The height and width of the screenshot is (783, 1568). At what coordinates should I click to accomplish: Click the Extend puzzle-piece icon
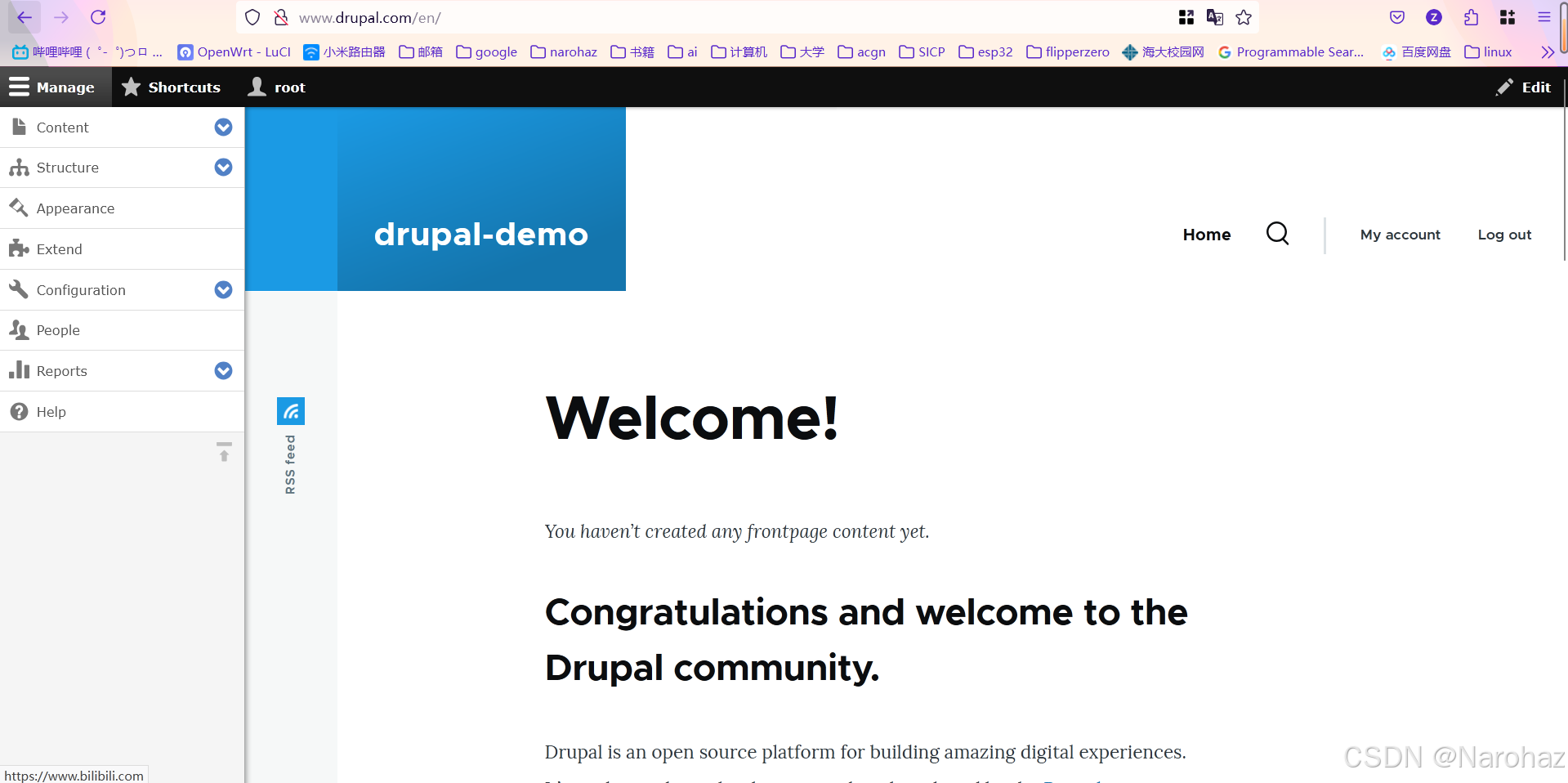20,248
